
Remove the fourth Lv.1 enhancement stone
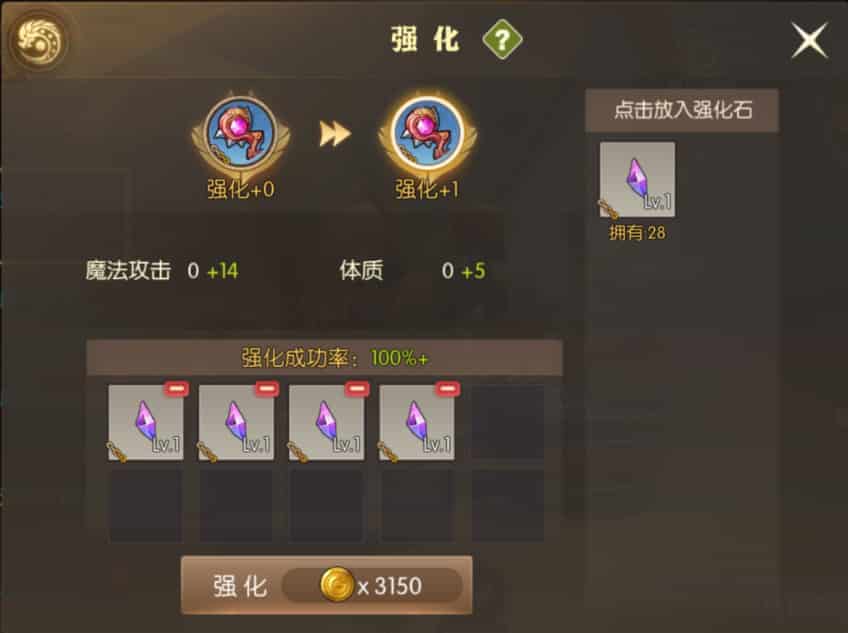(x=448, y=388)
